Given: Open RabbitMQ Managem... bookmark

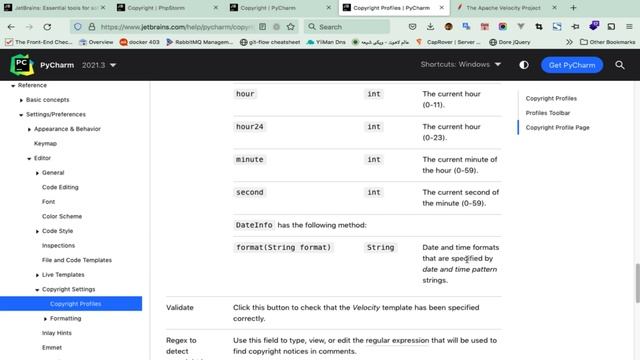Looking at the screenshot, I should point(200,42).
